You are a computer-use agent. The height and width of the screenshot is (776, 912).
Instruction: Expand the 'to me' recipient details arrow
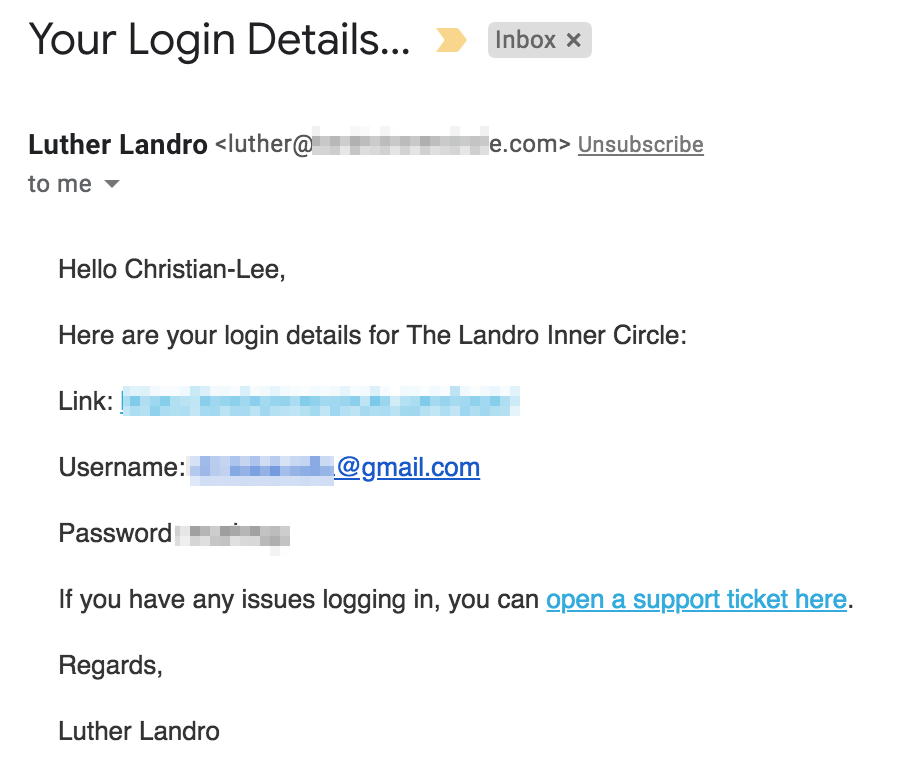pyautogui.click(x=112, y=184)
